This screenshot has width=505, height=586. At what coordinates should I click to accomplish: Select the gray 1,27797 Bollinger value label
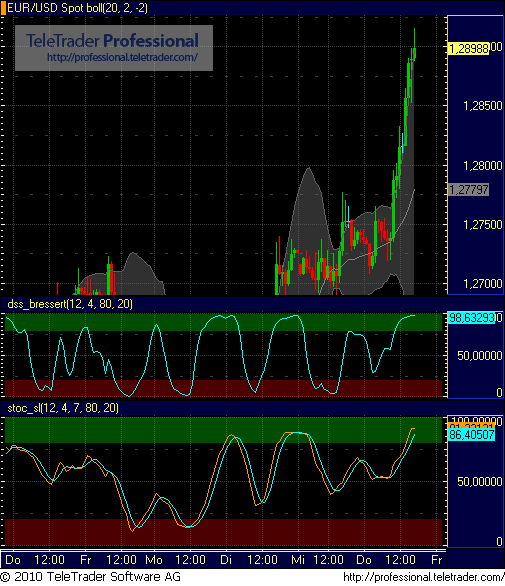click(x=468, y=189)
